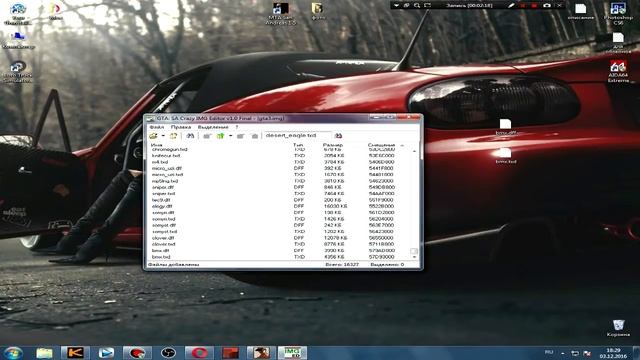
Task: Select the tec9.dff row
Action: (x=280, y=200)
